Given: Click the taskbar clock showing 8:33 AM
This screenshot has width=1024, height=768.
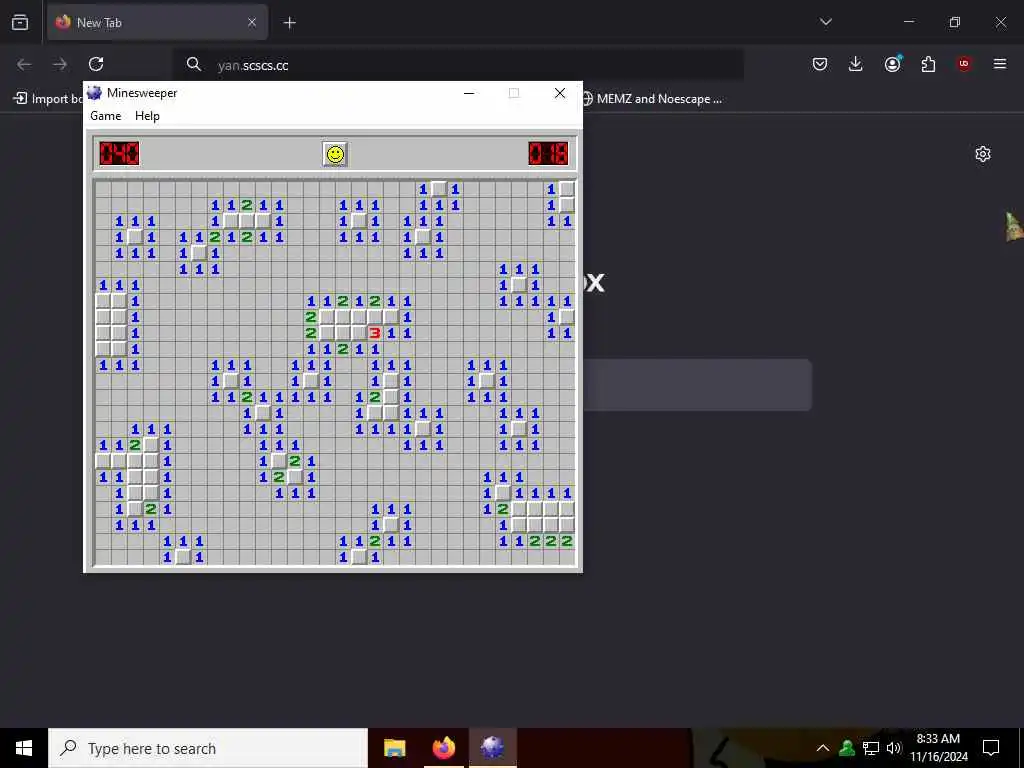Looking at the screenshot, I should (939, 748).
